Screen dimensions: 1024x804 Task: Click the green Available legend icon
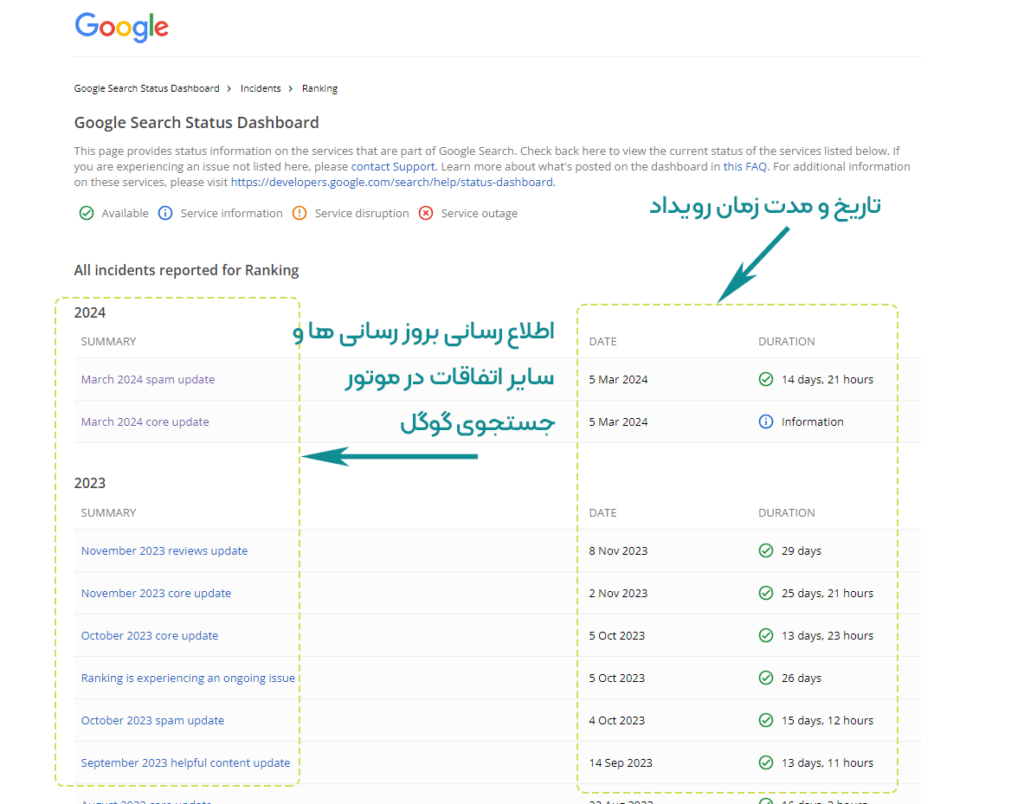(86, 214)
